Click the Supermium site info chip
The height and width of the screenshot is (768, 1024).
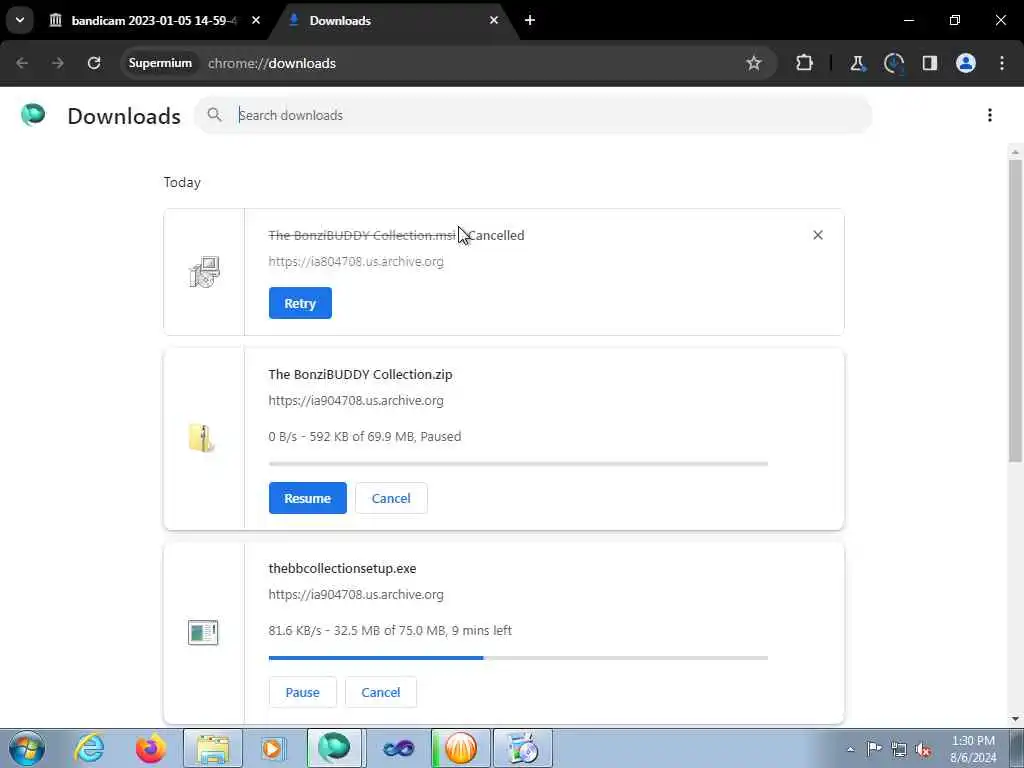click(x=160, y=63)
